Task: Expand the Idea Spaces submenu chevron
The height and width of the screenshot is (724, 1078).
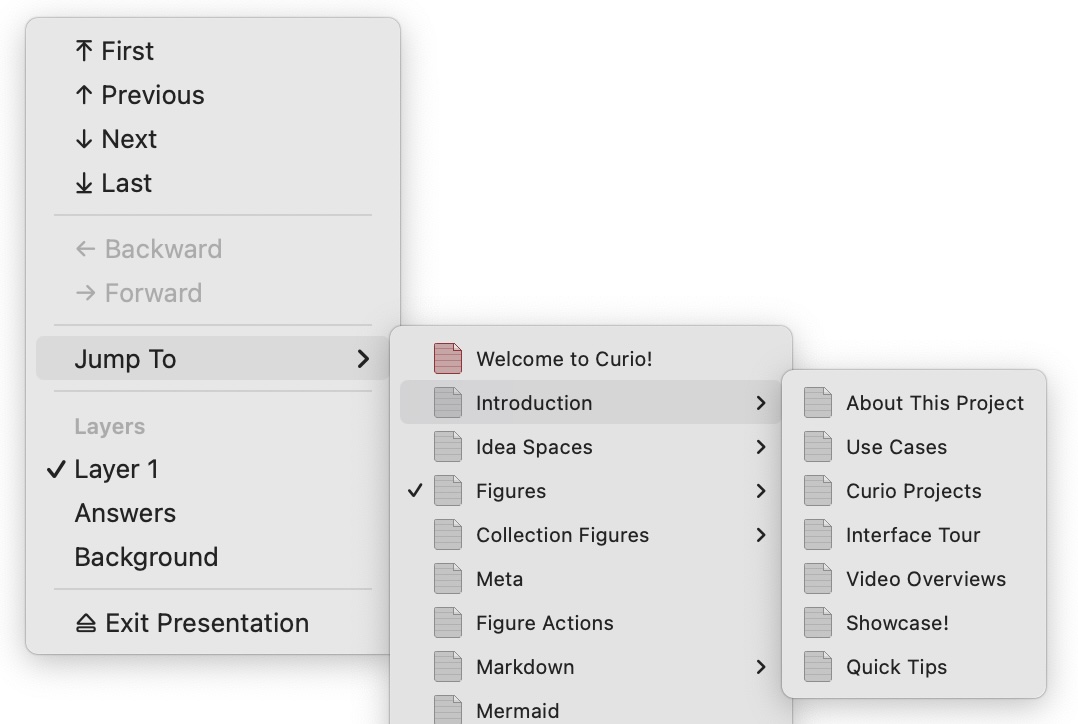Action: tap(760, 447)
